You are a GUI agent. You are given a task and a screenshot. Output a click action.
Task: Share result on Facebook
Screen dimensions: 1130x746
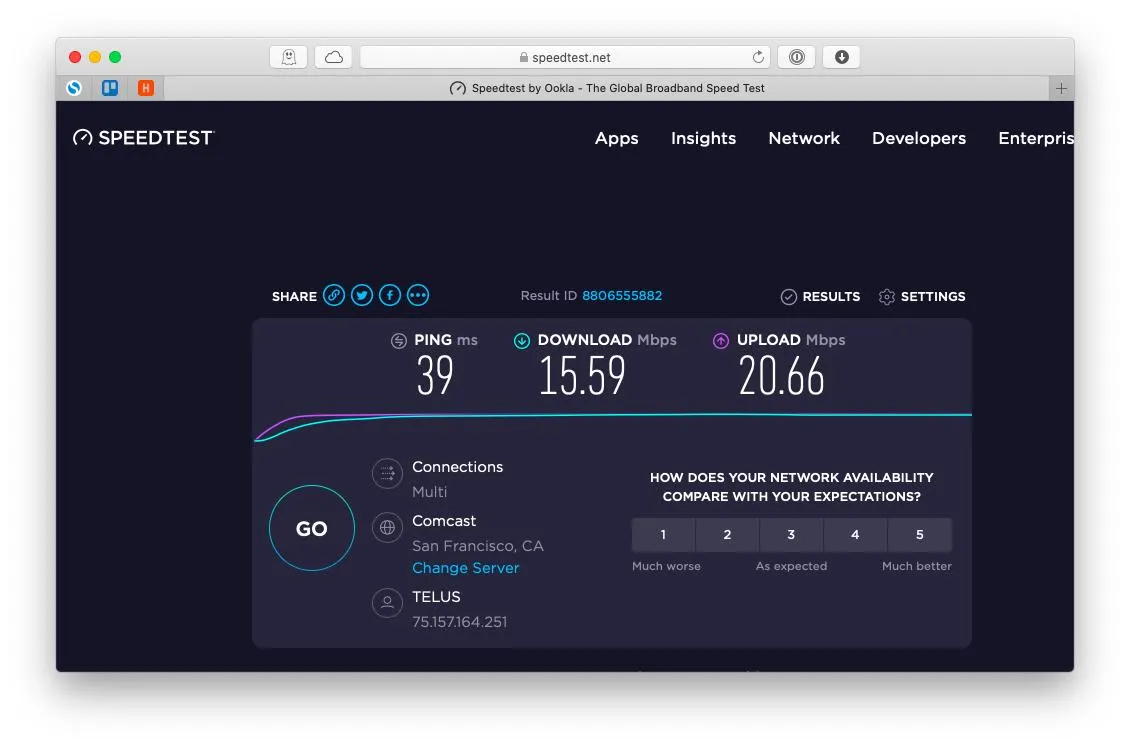click(x=390, y=296)
